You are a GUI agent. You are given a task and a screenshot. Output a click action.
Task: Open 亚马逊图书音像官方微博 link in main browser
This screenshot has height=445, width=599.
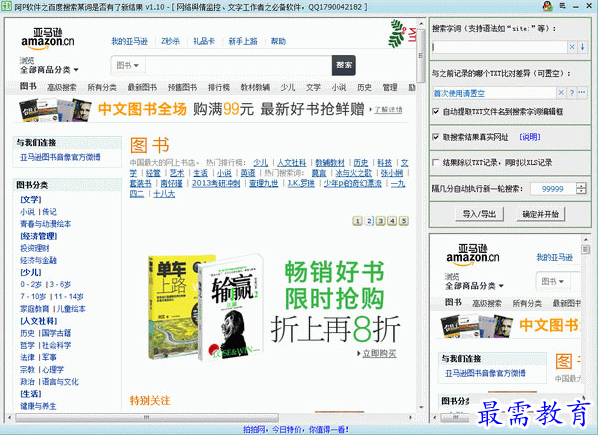60,157
